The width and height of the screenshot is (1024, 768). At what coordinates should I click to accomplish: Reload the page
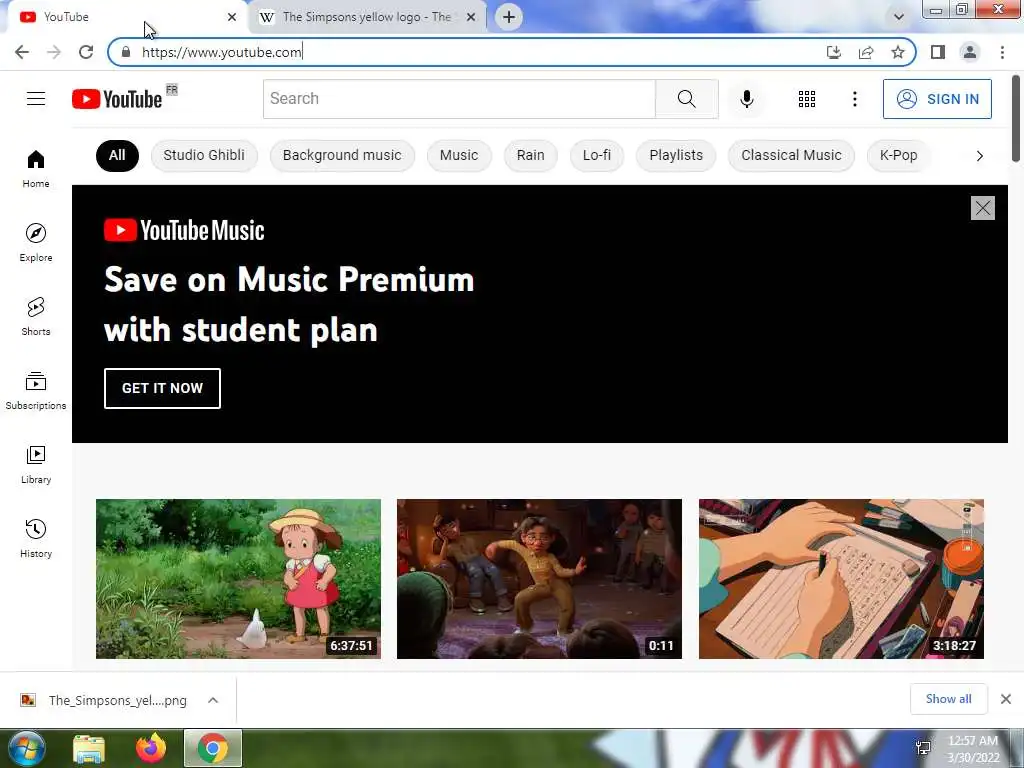(86, 52)
